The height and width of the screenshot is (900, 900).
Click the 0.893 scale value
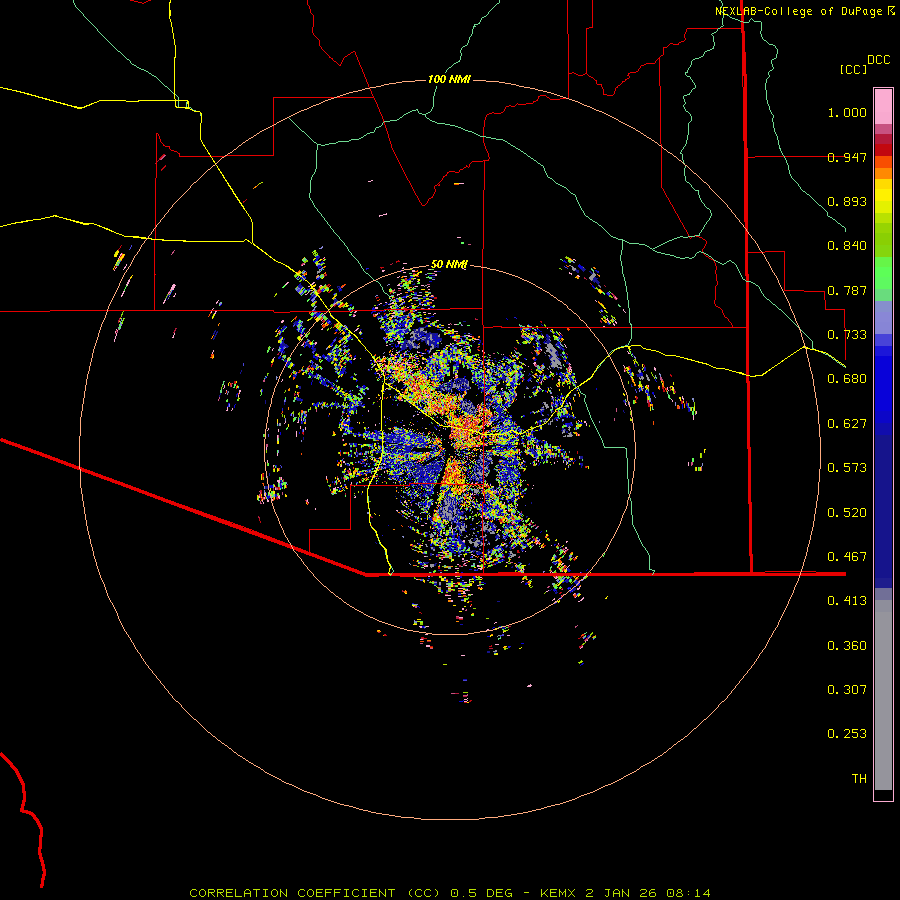[x=847, y=201]
